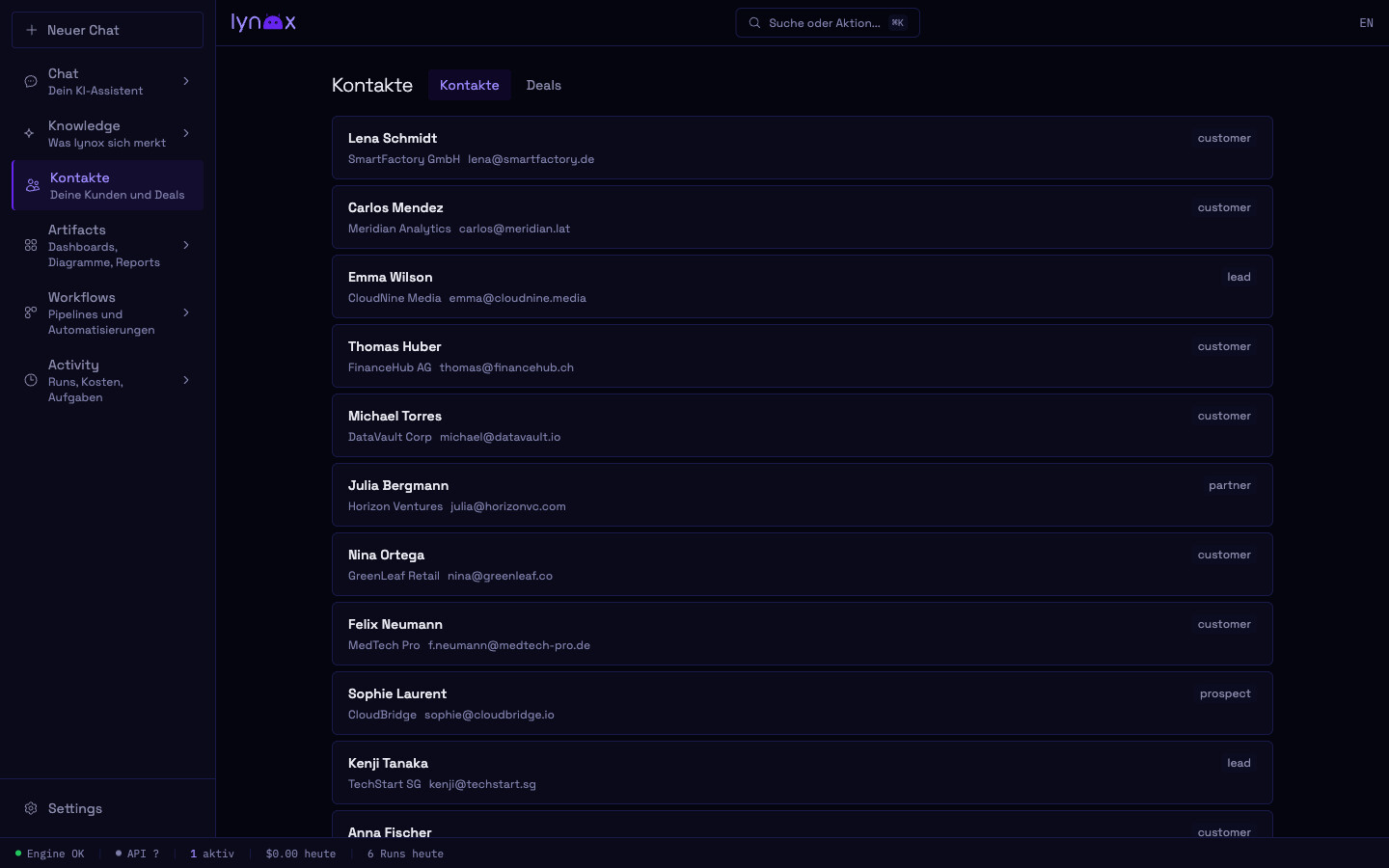This screenshot has height=868, width=1389.
Task: Select the Kontakte tab
Action: tap(469, 85)
